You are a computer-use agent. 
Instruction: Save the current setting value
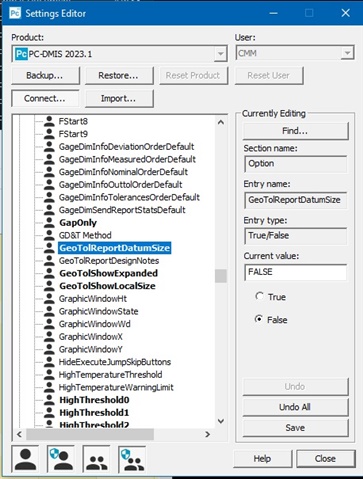[x=295, y=428]
